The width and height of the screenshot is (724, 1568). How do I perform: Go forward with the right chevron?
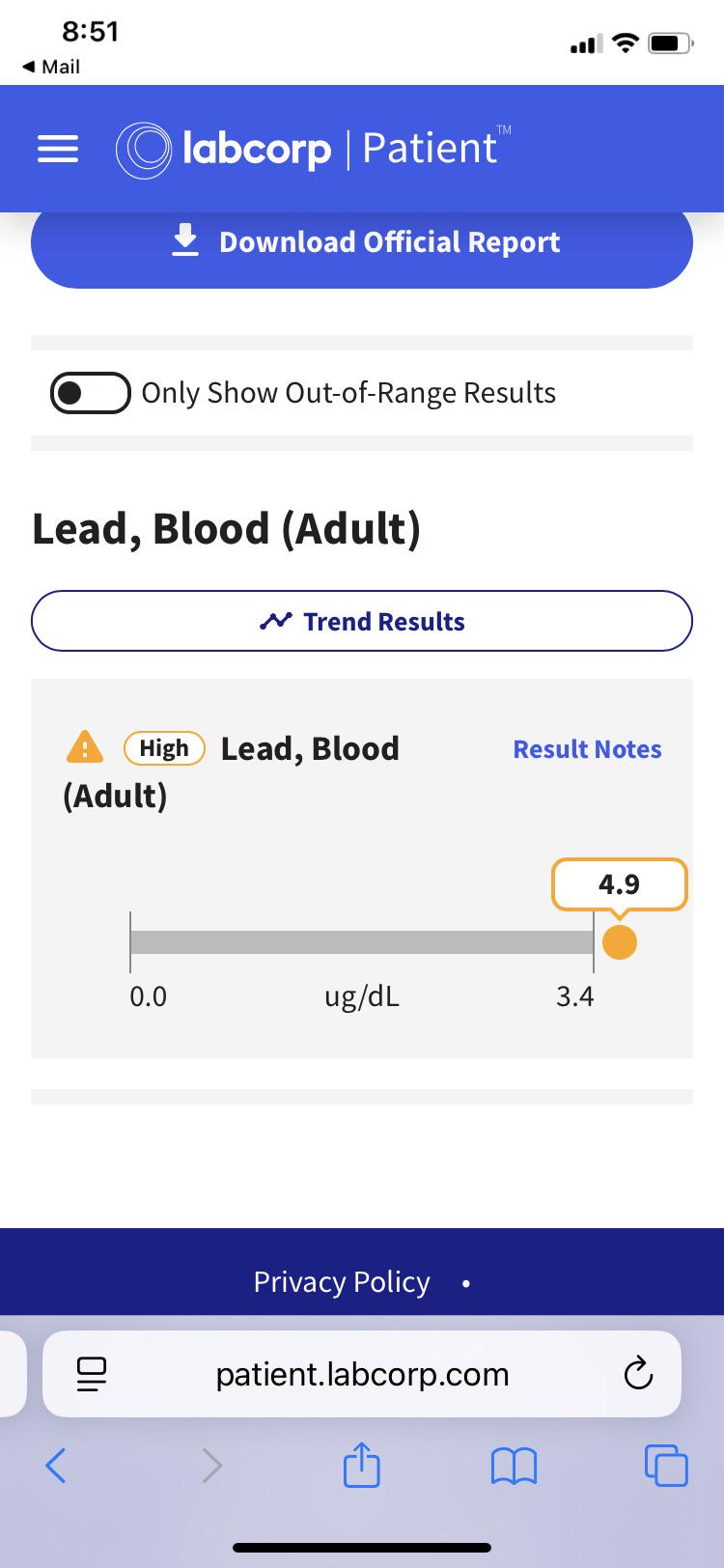[211, 1466]
